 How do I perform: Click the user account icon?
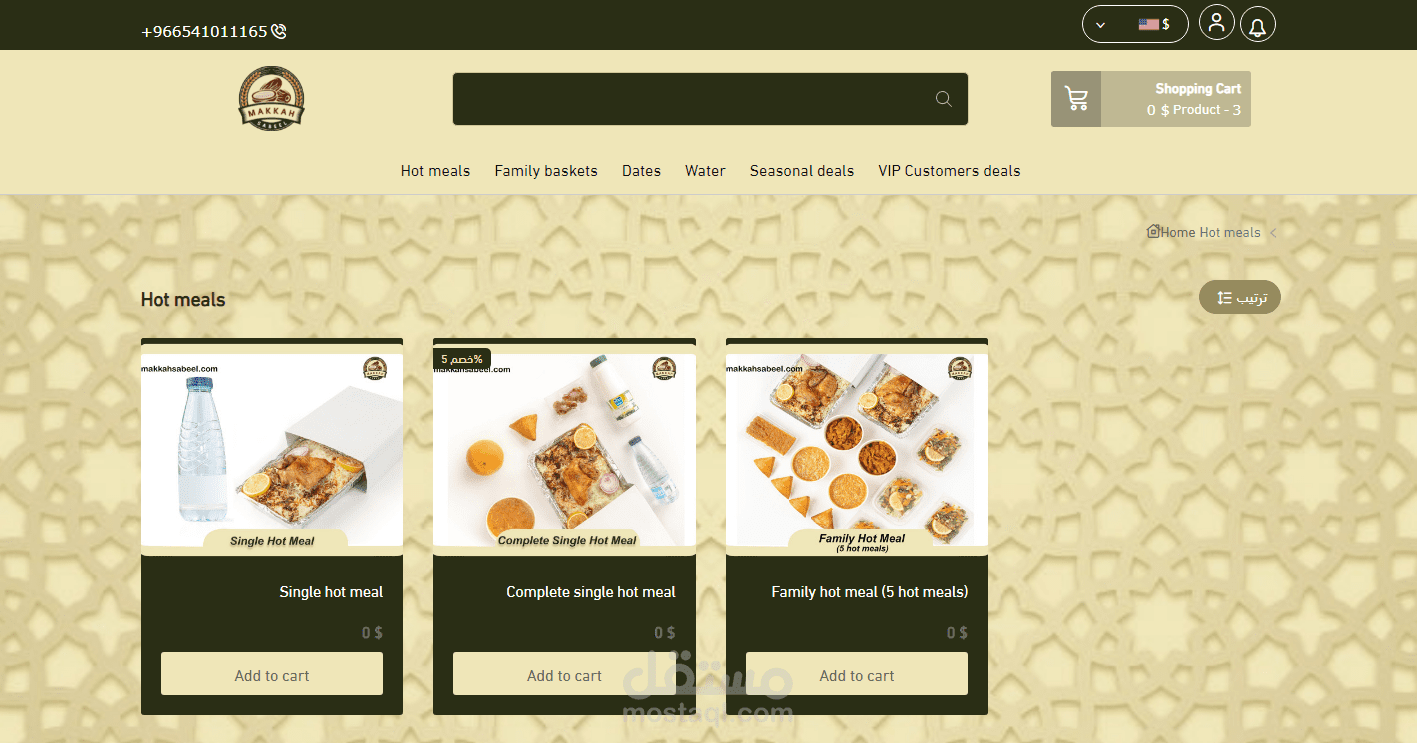[1216, 24]
